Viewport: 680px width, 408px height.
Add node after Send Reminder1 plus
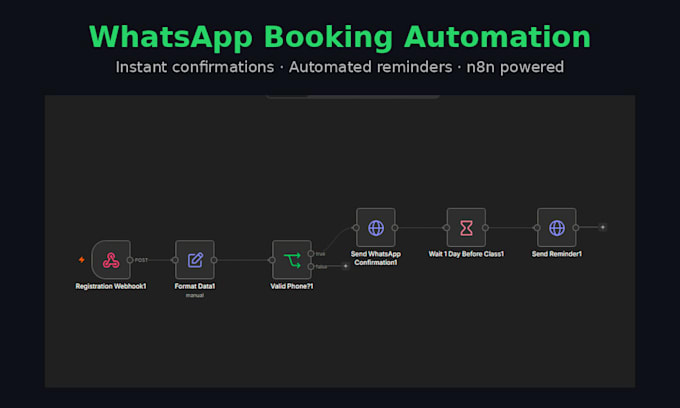(602, 227)
